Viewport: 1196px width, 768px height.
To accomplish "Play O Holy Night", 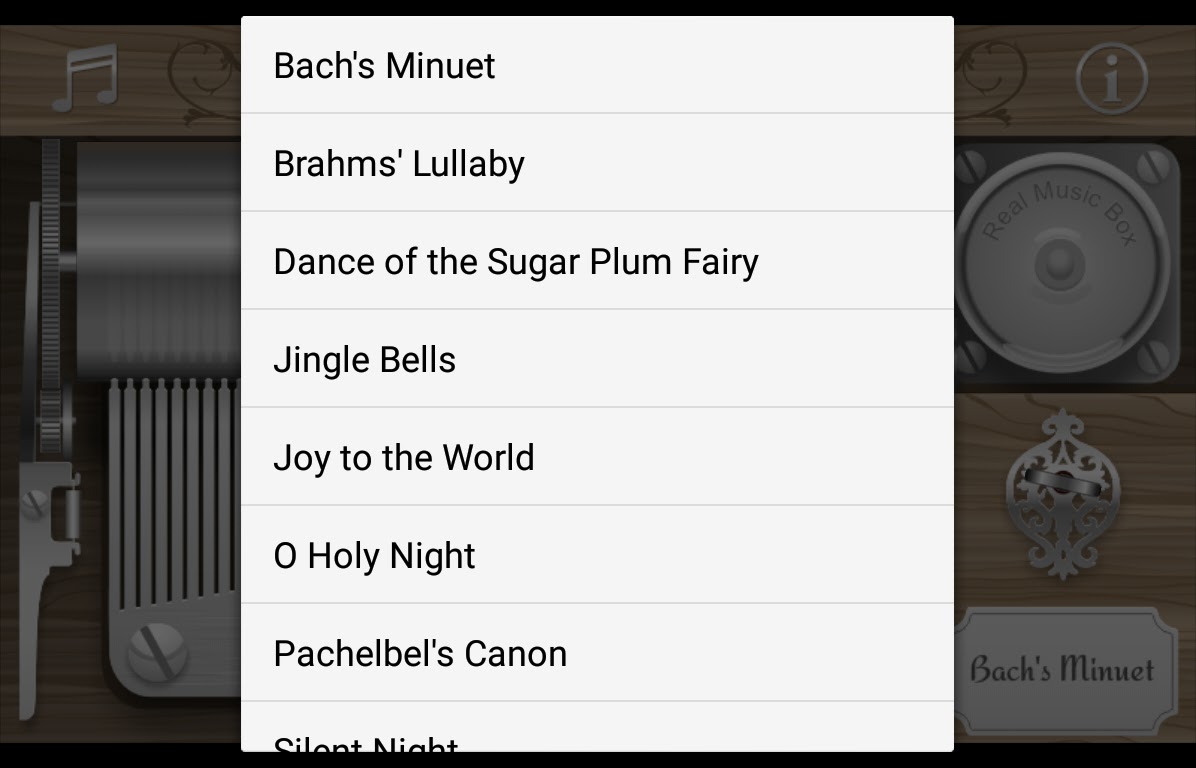I will 597,555.
